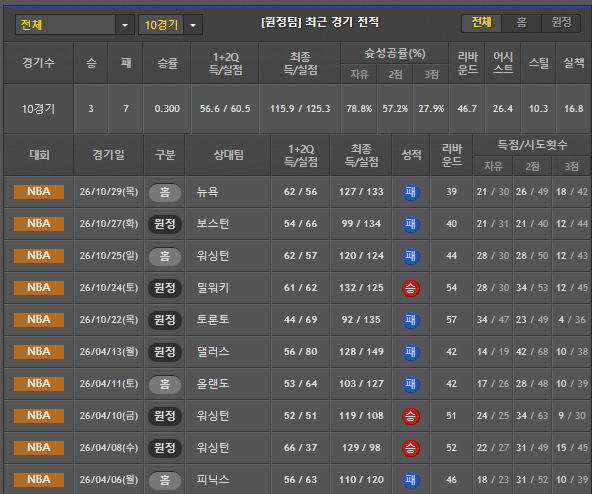Click the blue 패 icon in the 댈러스 row
This screenshot has height=494, width=592.
pyautogui.click(x=411, y=352)
